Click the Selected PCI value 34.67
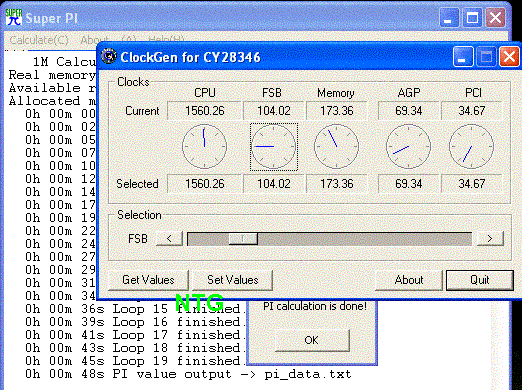This screenshot has width=522, height=390. (472, 184)
